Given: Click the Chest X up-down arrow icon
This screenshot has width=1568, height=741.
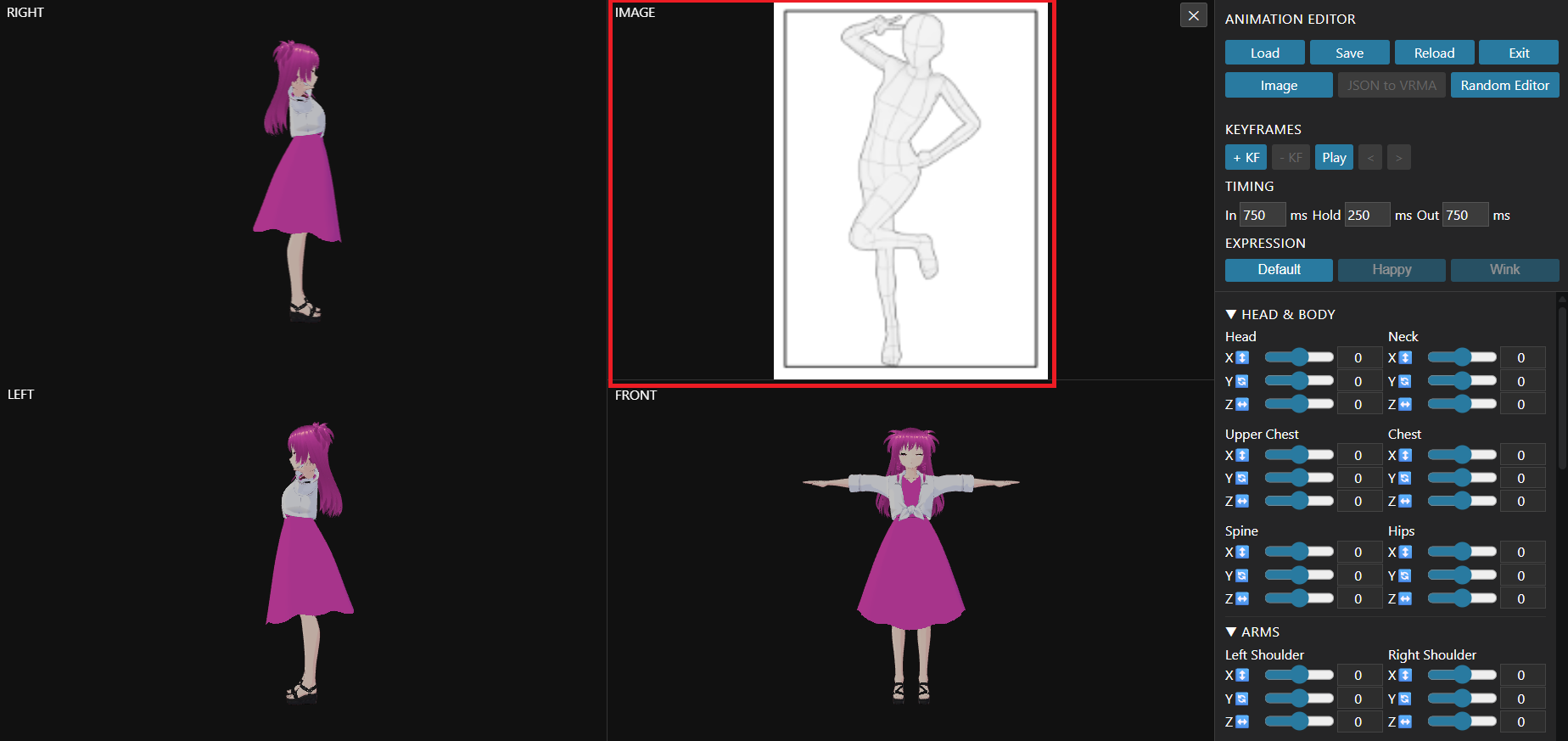Looking at the screenshot, I should click(x=1405, y=455).
